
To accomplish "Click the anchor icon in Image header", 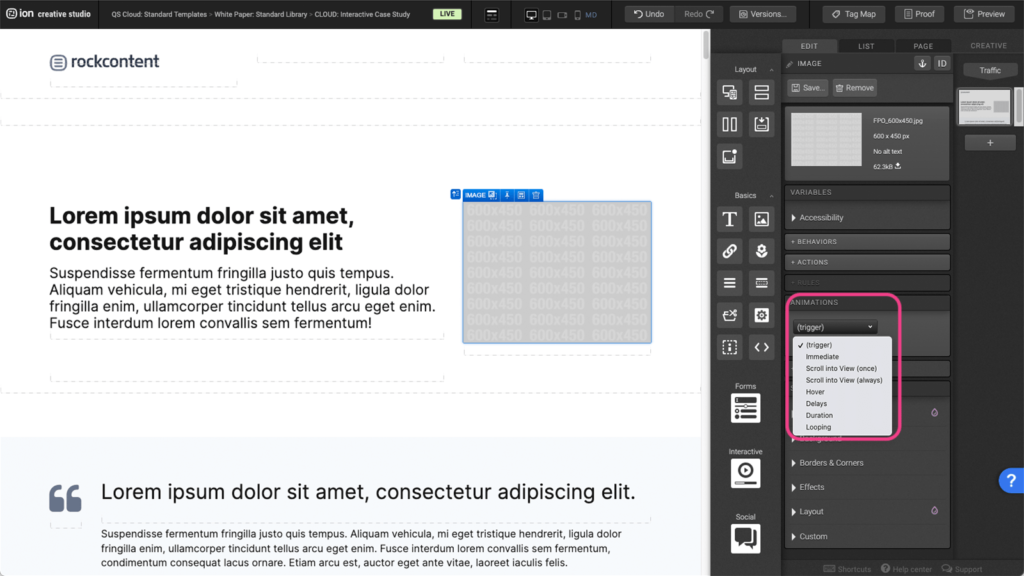I will [922, 63].
